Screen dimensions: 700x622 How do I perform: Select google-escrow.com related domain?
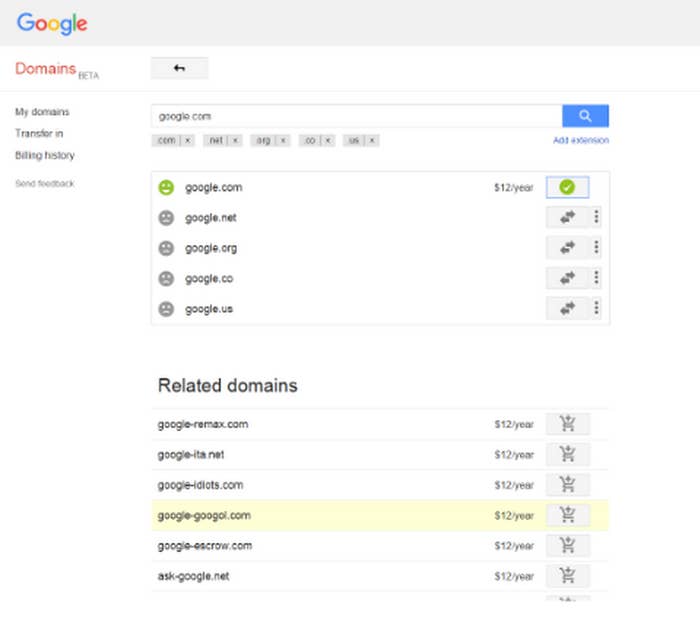(x=204, y=546)
